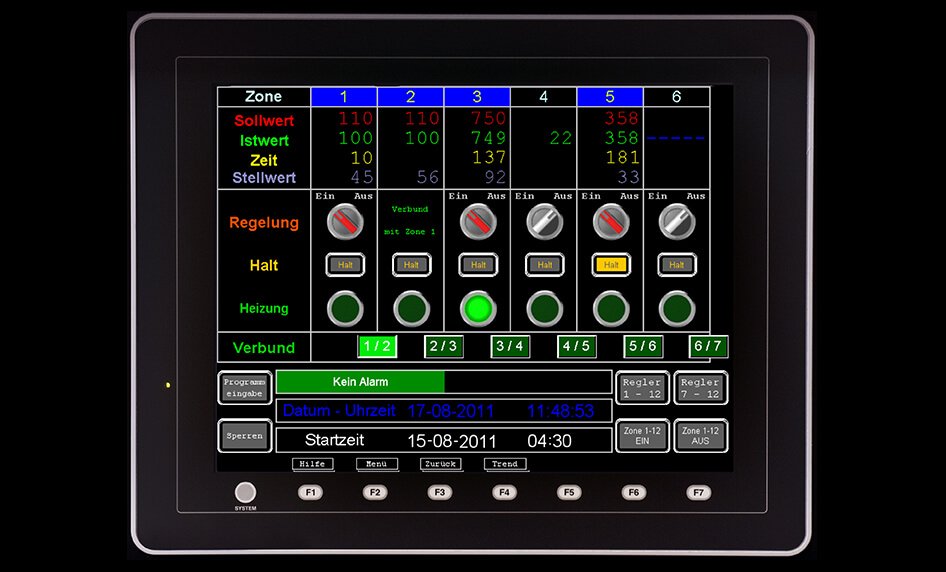Switch to Regler 7 - 12 page
Image resolution: width=946 pixels, height=572 pixels.
click(x=700, y=387)
